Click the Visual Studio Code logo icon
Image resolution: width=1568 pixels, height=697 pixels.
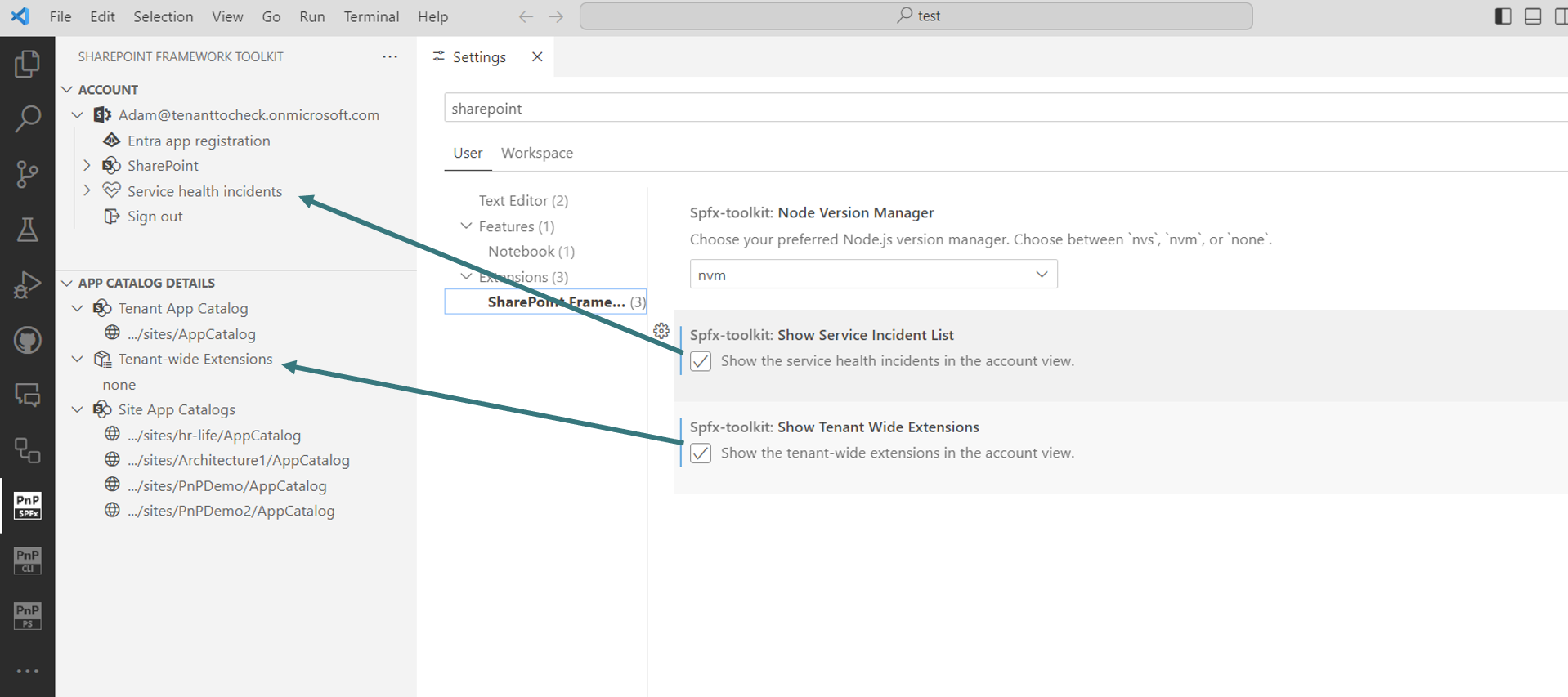tap(20, 16)
